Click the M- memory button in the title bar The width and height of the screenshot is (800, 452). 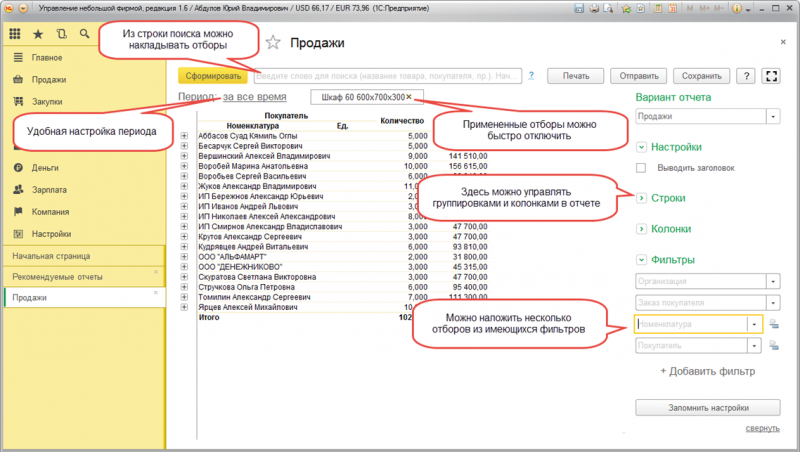pyautogui.click(x=718, y=8)
